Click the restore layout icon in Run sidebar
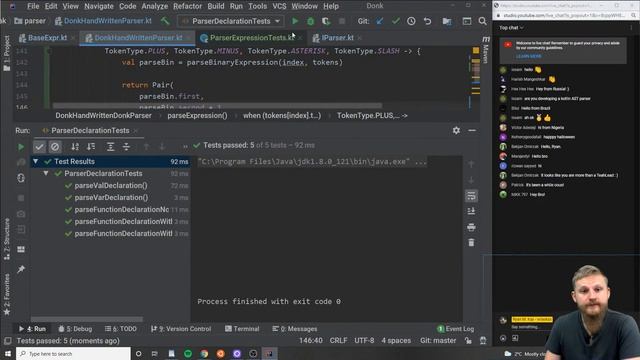 [x=21, y=249]
